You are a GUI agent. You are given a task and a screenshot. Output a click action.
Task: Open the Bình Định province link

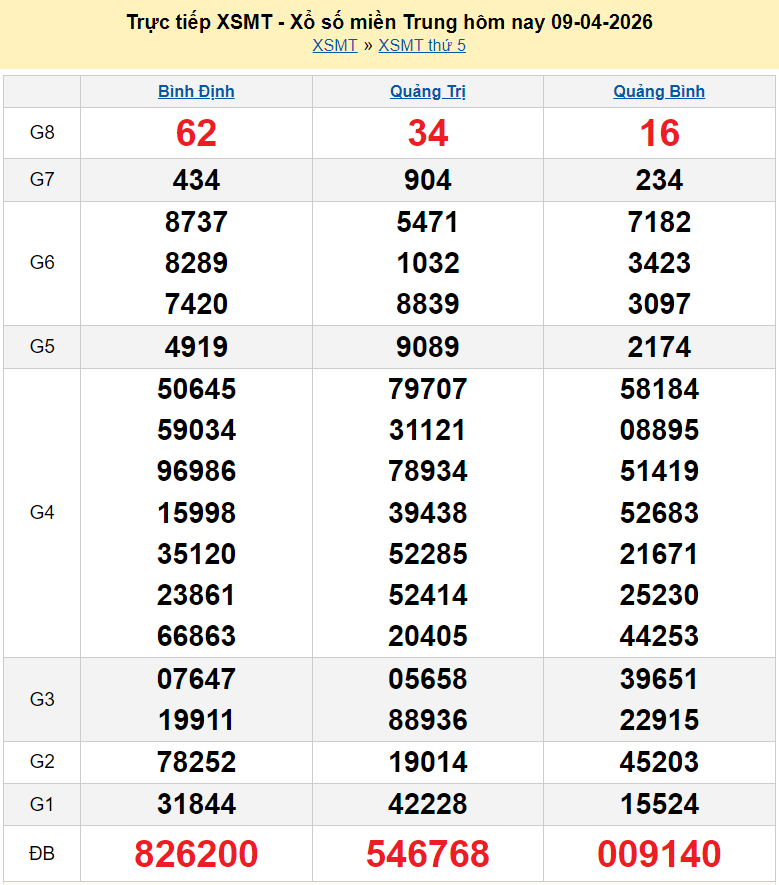(196, 91)
